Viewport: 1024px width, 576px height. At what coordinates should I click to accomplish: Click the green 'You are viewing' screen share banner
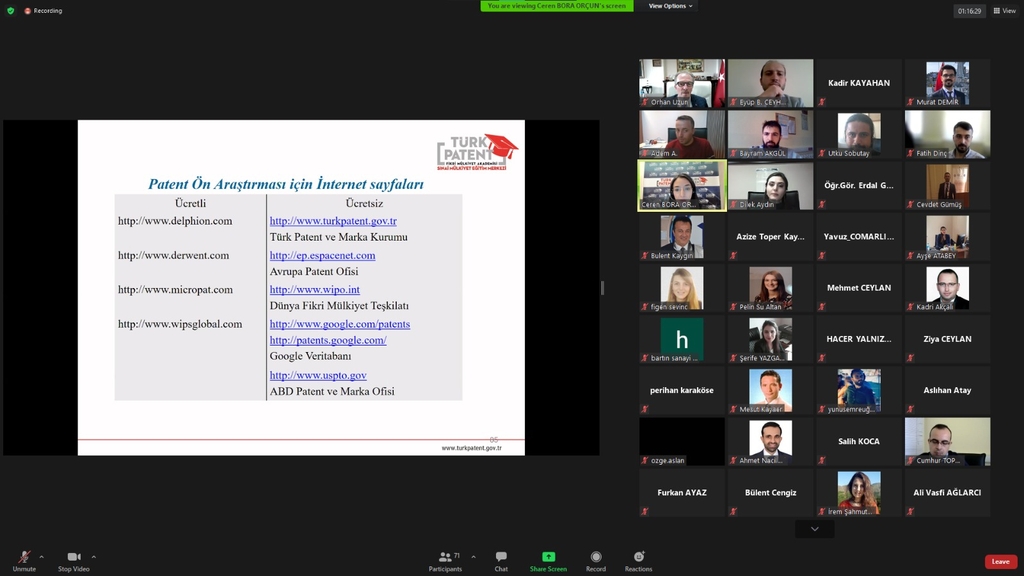tap(556, 6)
